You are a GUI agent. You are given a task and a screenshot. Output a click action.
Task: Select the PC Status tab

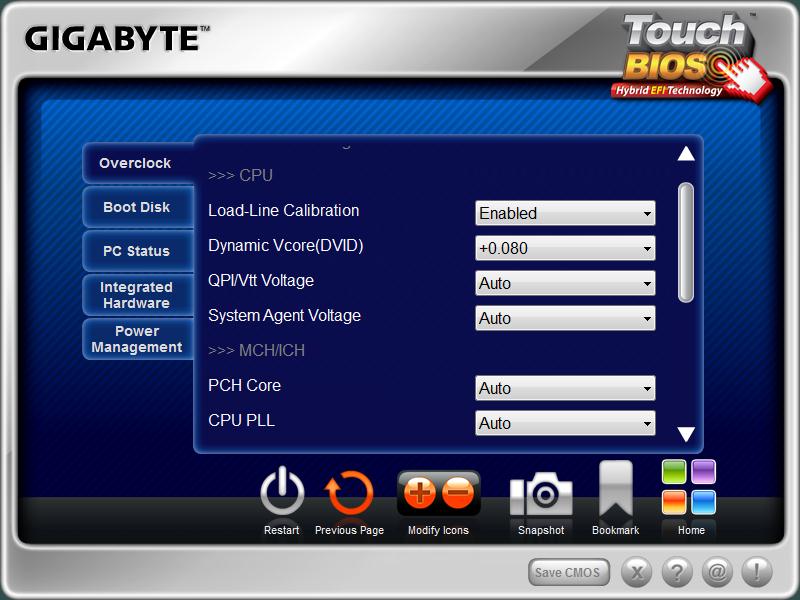[x=136, y=251]
